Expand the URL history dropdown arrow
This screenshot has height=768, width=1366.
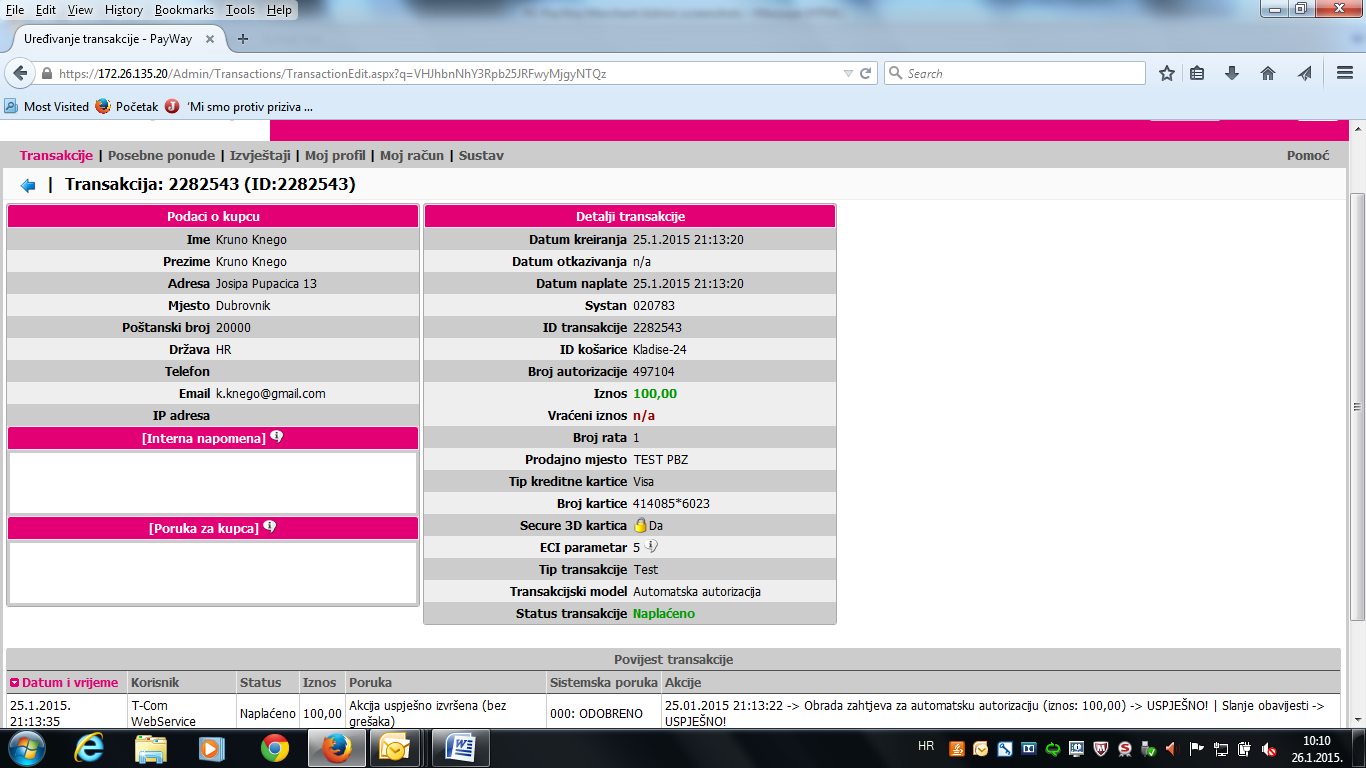[x=848, y=73]
